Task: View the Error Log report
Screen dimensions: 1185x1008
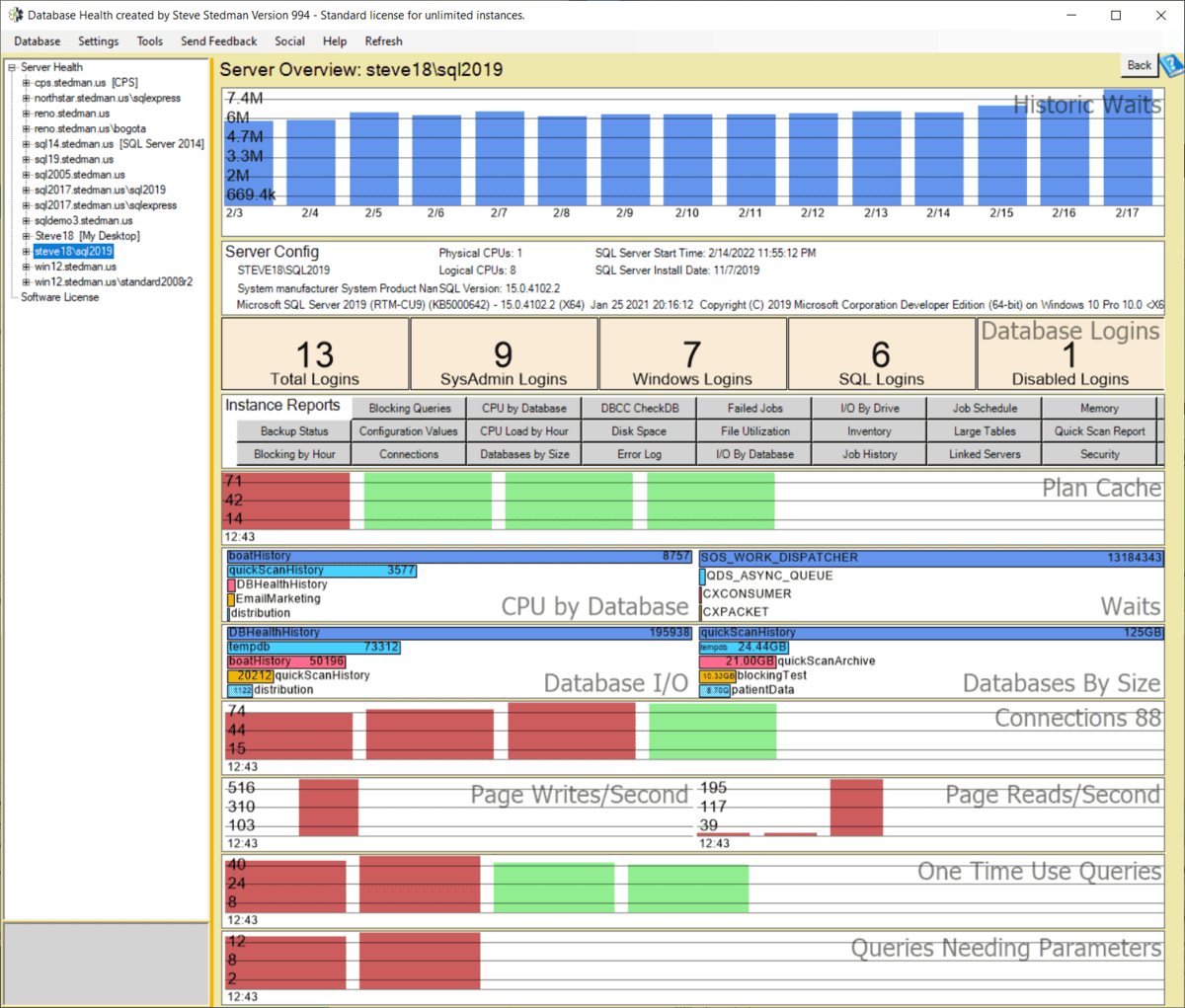Action: 638,454
